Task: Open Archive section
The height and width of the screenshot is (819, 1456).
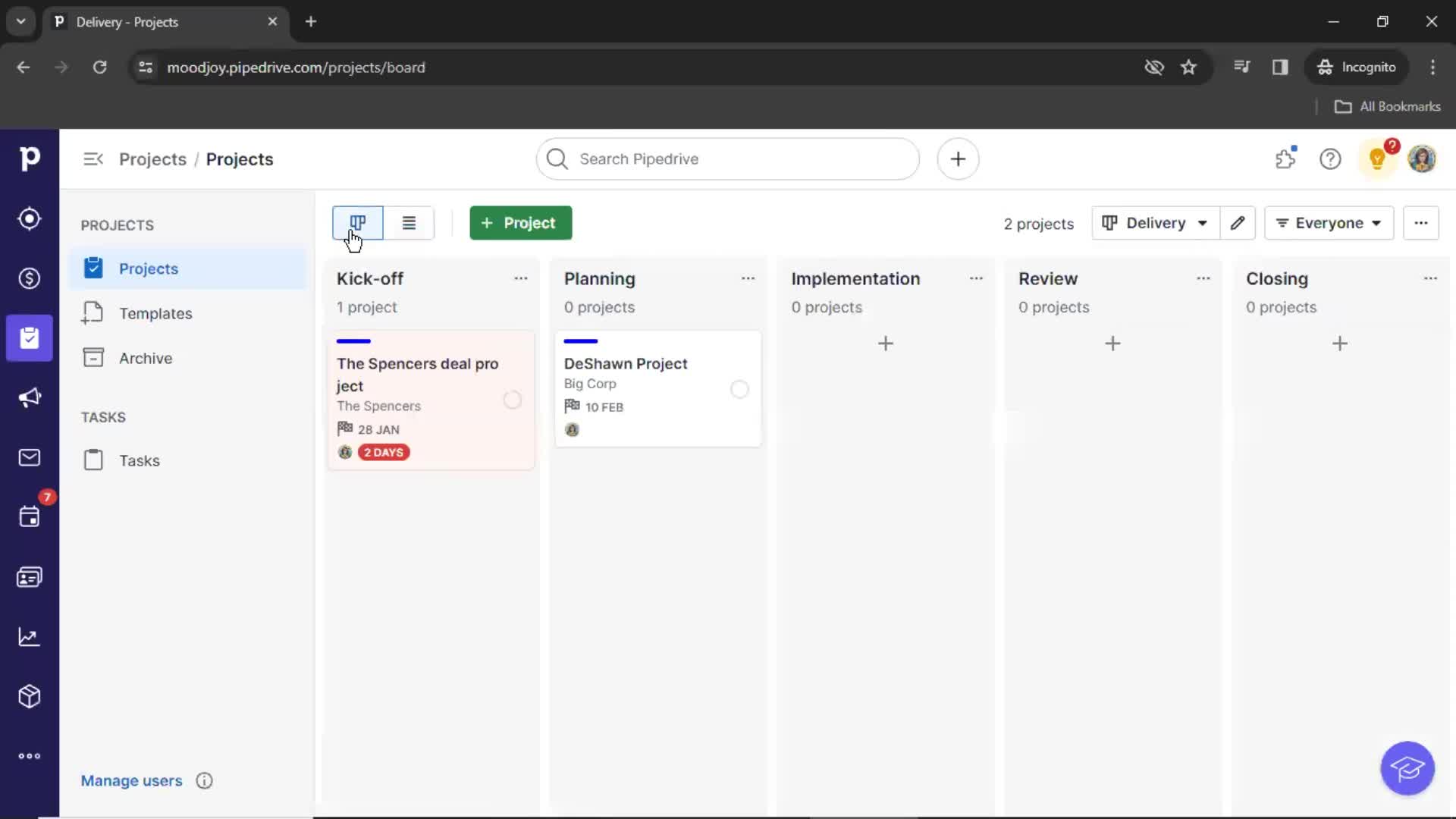Action: coord(145,358)
